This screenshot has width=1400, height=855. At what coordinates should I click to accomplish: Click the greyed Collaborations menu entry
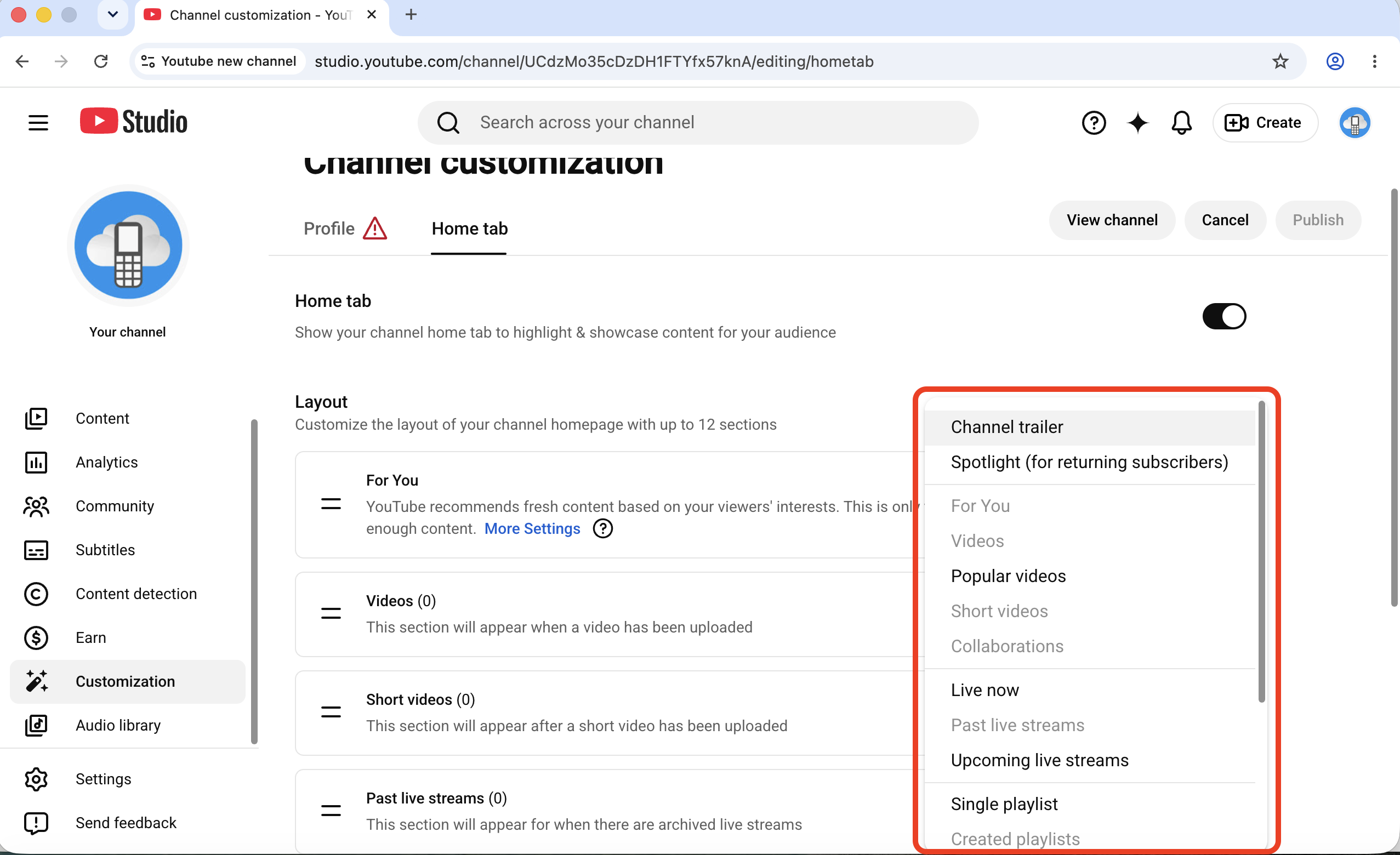click(1090, 647)
